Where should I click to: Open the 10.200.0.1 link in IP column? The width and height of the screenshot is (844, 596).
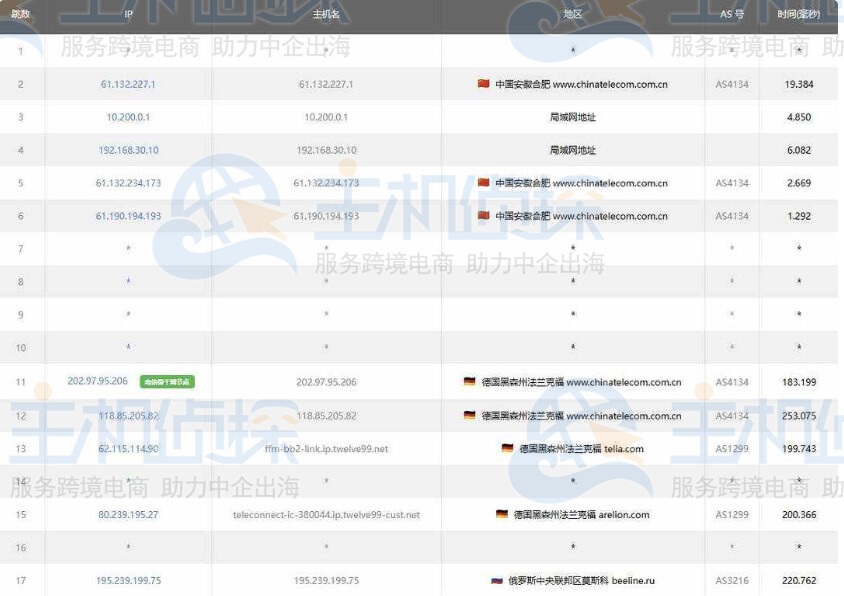click(128, 118)
